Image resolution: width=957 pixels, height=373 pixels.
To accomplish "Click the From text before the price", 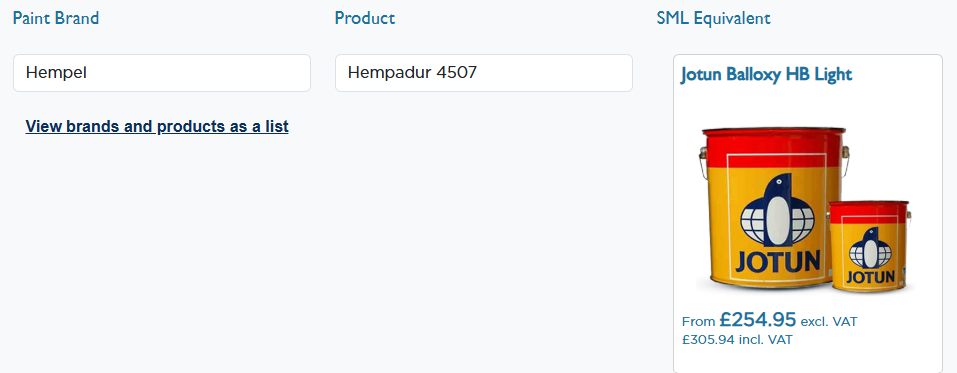I will point(698,321).
